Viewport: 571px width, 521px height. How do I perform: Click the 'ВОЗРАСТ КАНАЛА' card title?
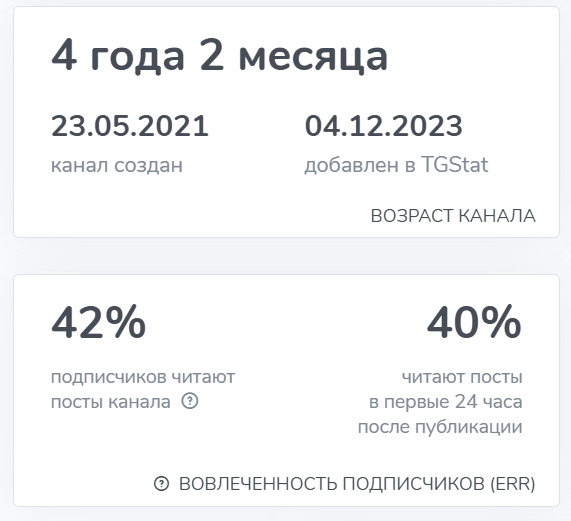pyautogui.click(x=453, y=216)
